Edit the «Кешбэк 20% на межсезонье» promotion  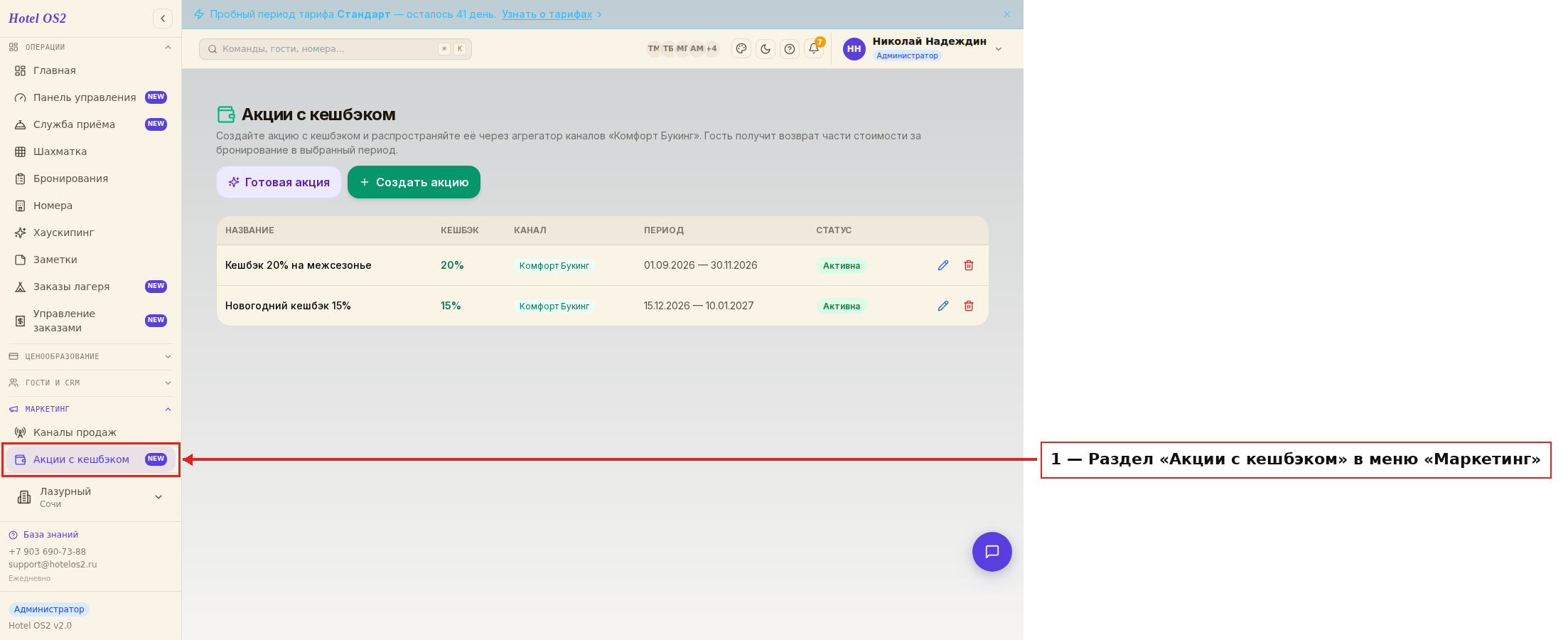tap(943, 265)
